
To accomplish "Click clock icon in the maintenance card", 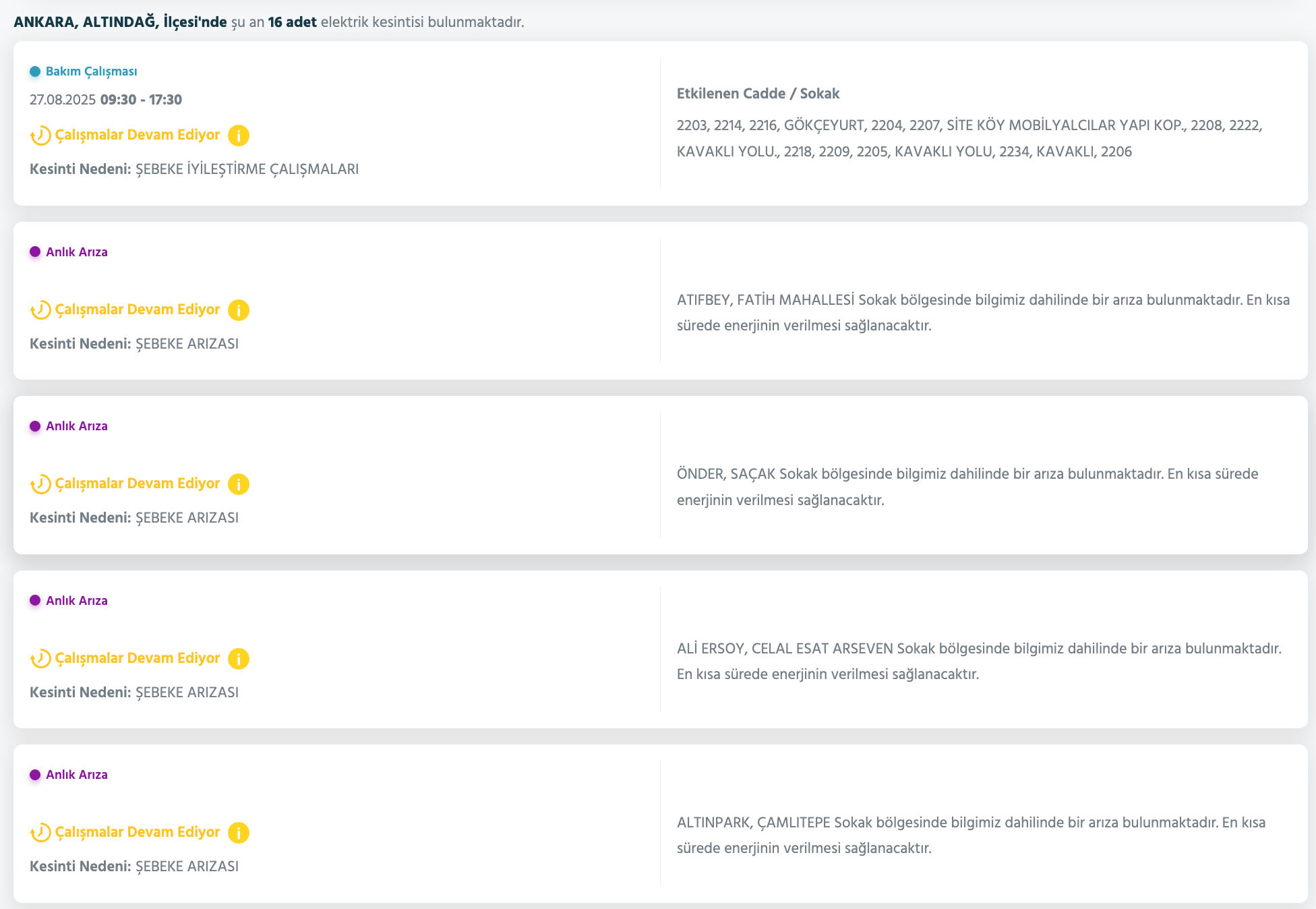I will (x=40, y=136).
